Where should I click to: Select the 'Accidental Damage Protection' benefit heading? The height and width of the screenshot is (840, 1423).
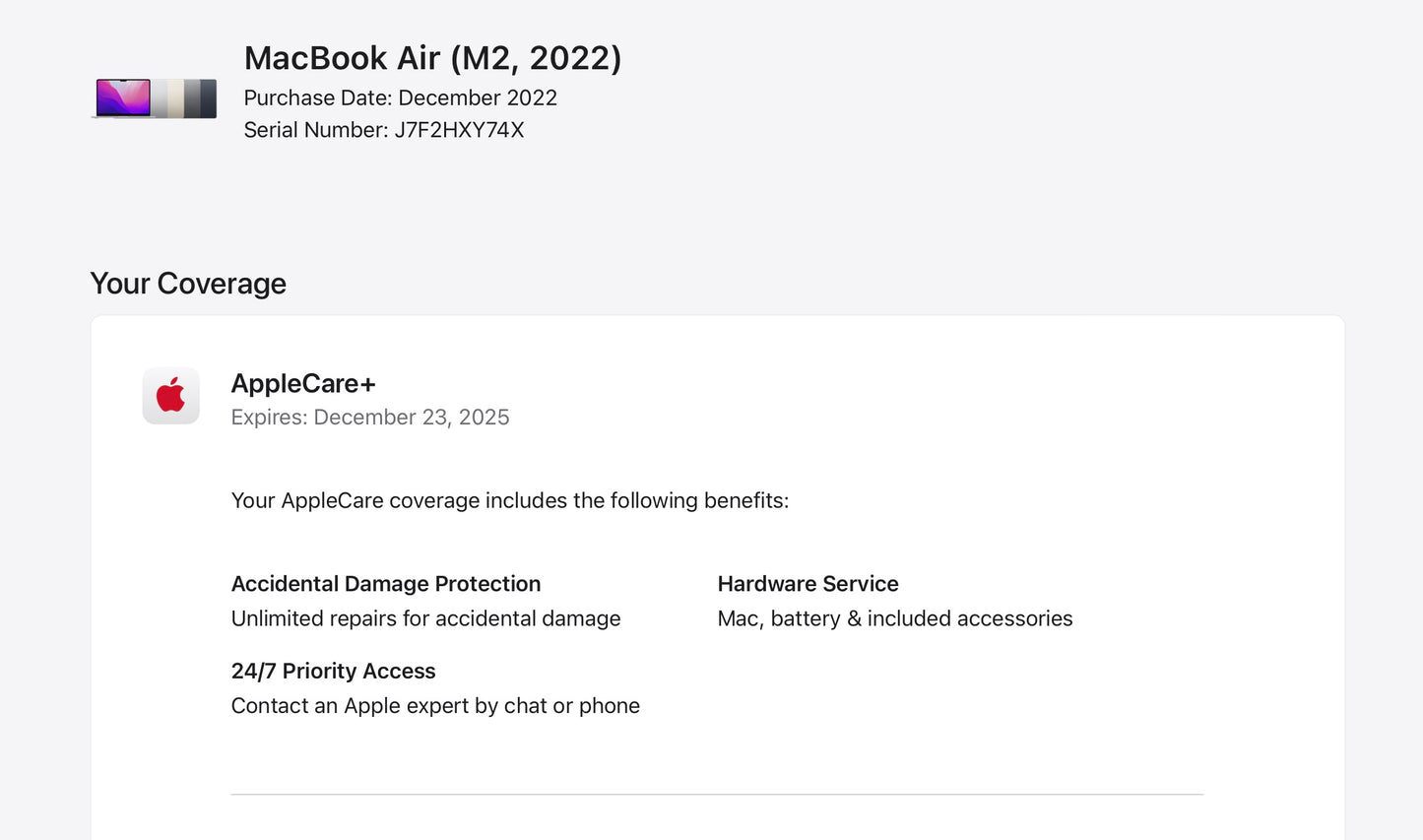tap(385, 584)
